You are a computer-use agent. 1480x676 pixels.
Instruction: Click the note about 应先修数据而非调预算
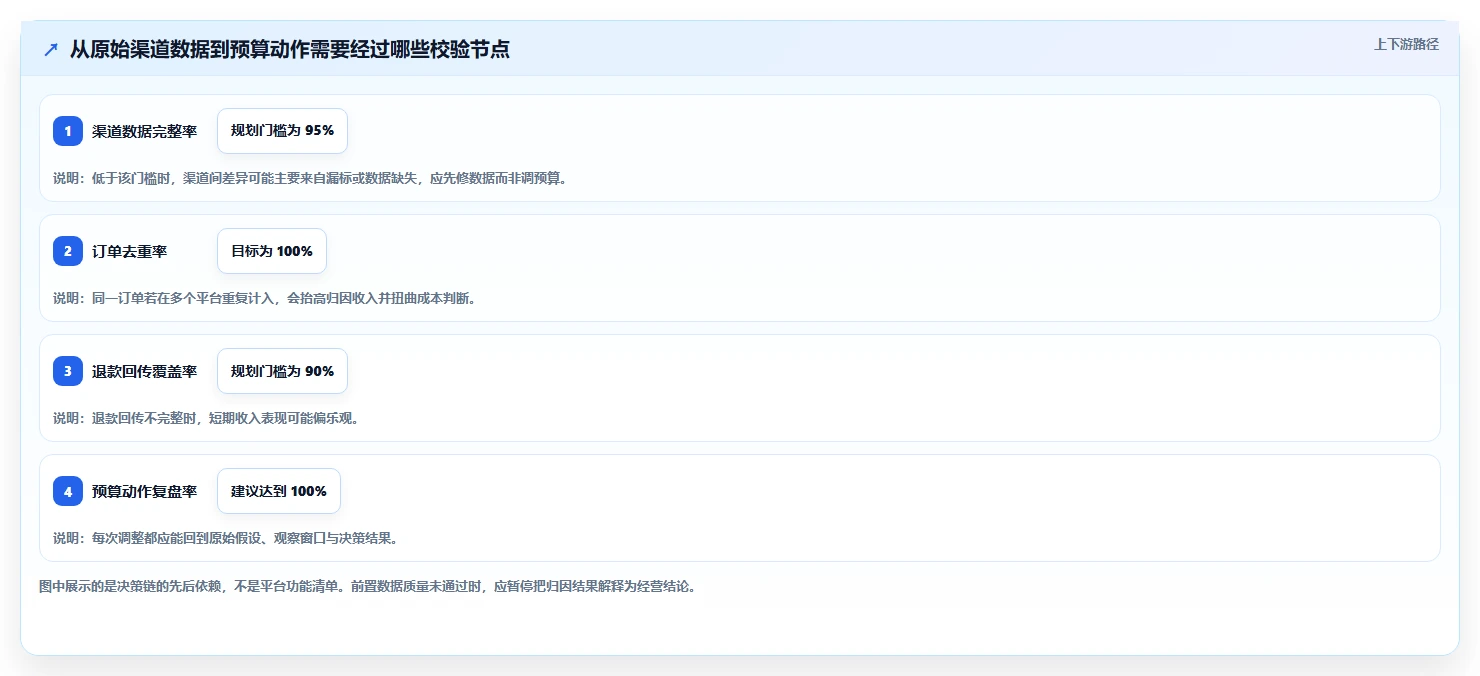point(310,179)
